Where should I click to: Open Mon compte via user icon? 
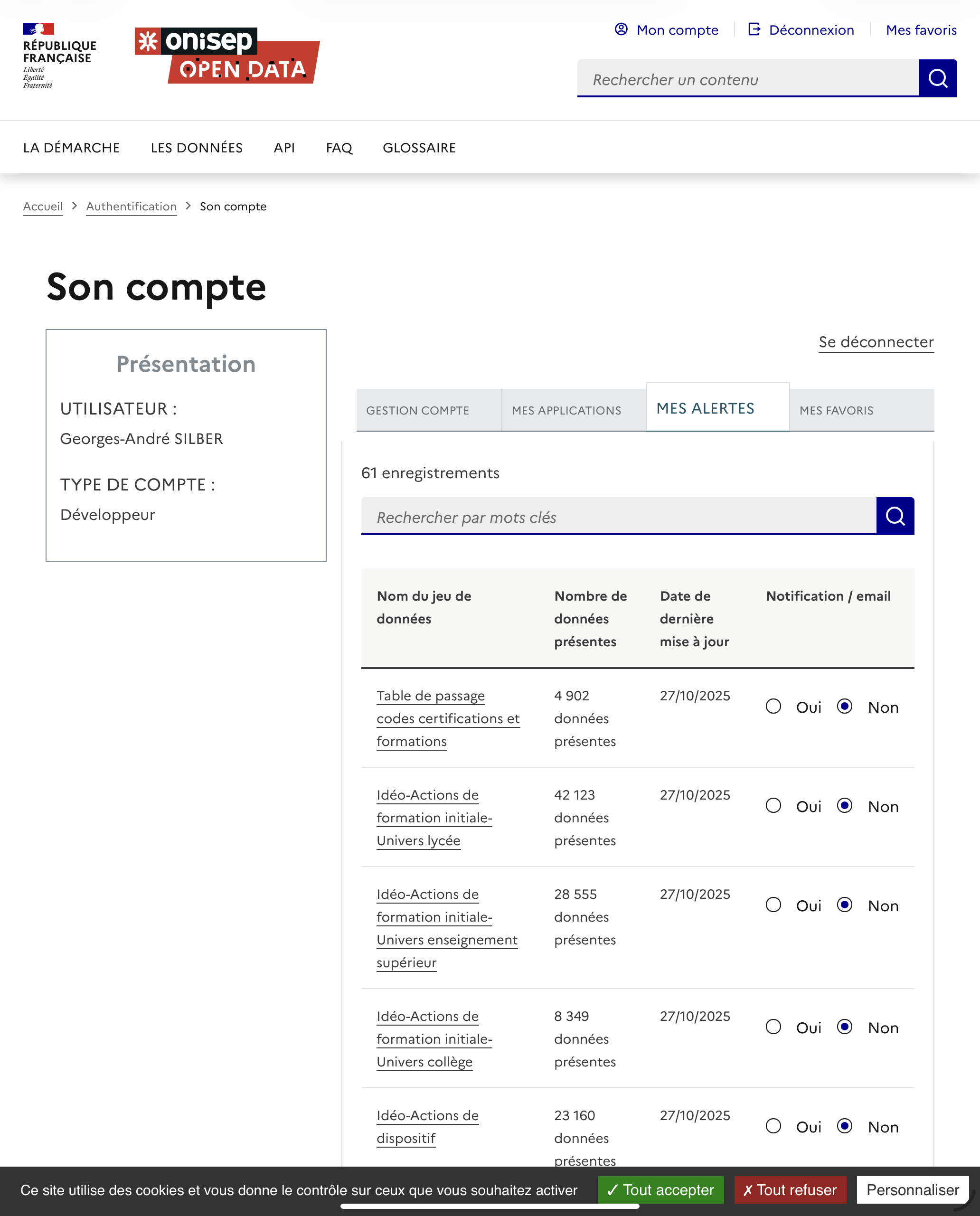[621, 29]
